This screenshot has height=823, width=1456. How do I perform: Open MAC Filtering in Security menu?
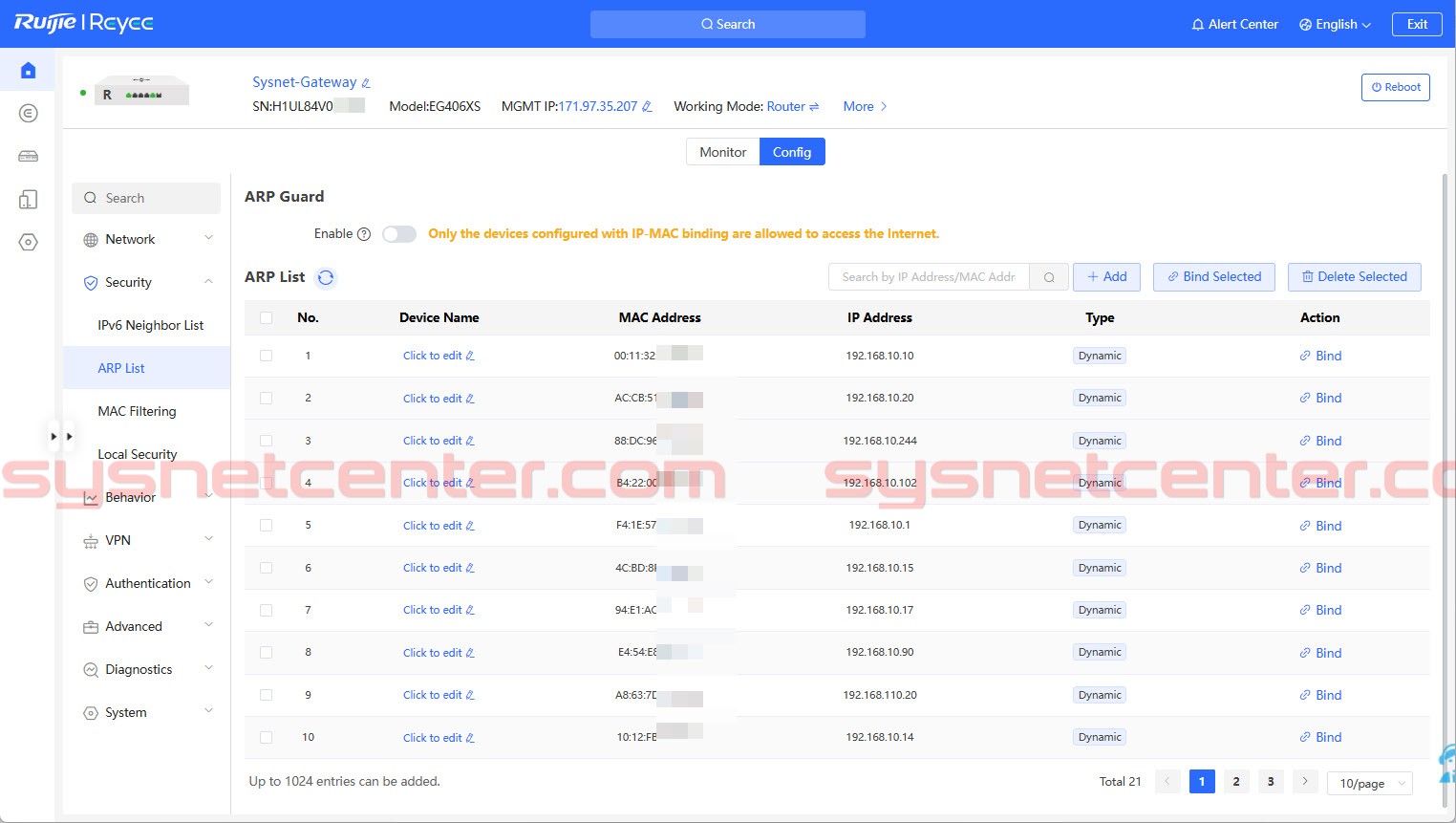137,411
